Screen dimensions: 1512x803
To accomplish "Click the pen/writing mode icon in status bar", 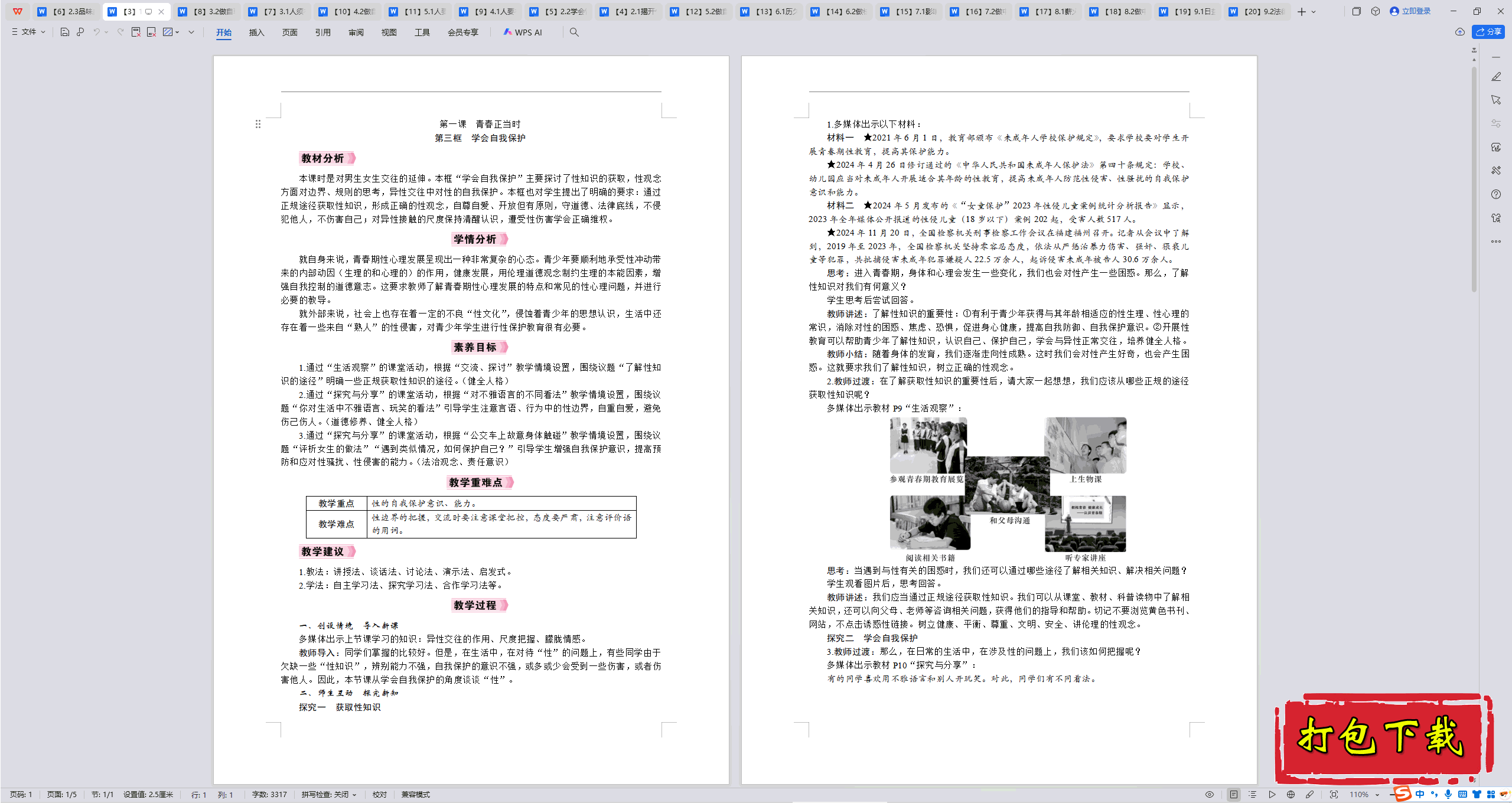I will click(x=1309, y=795).
